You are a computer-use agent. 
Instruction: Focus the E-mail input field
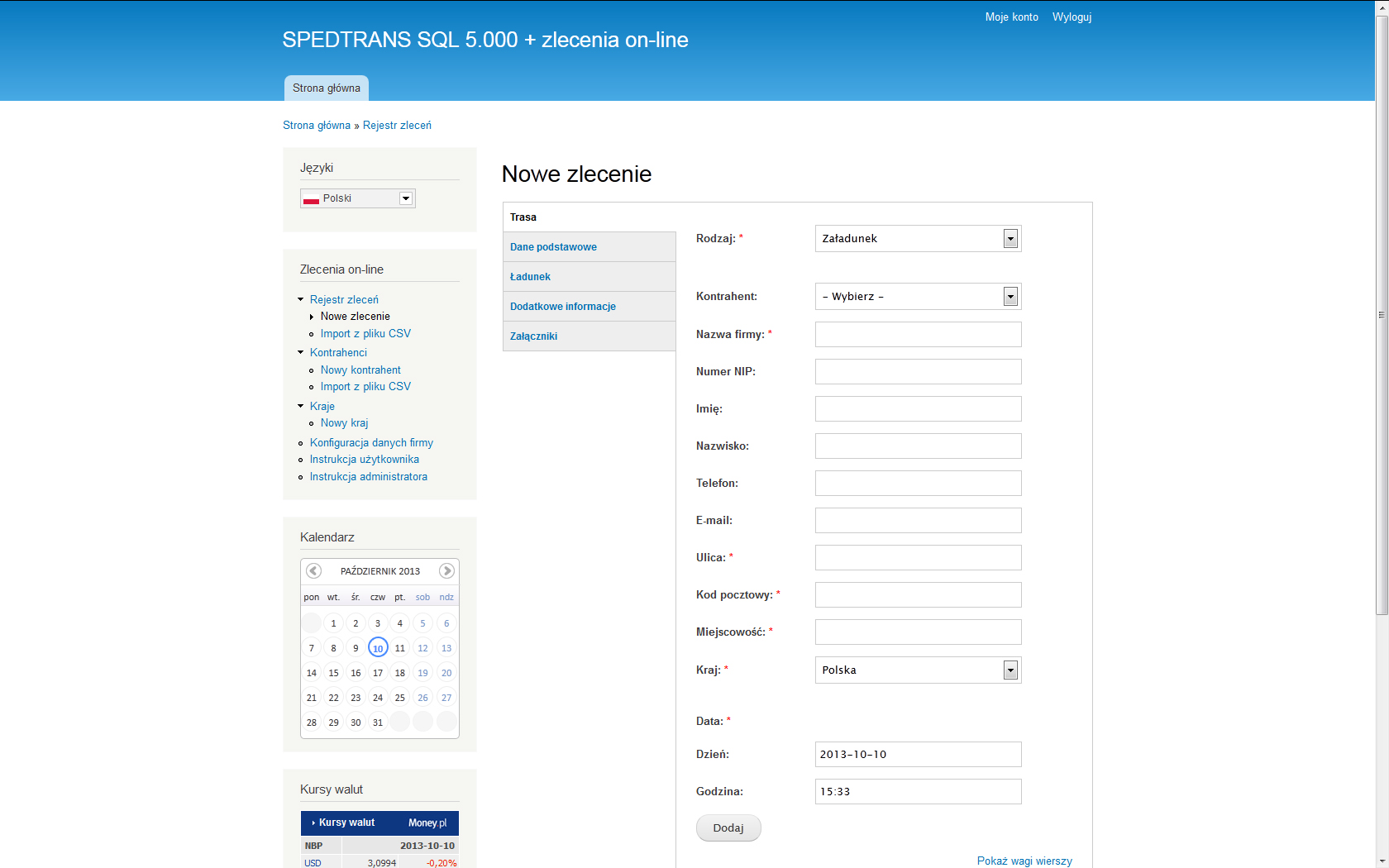point(919,520)
